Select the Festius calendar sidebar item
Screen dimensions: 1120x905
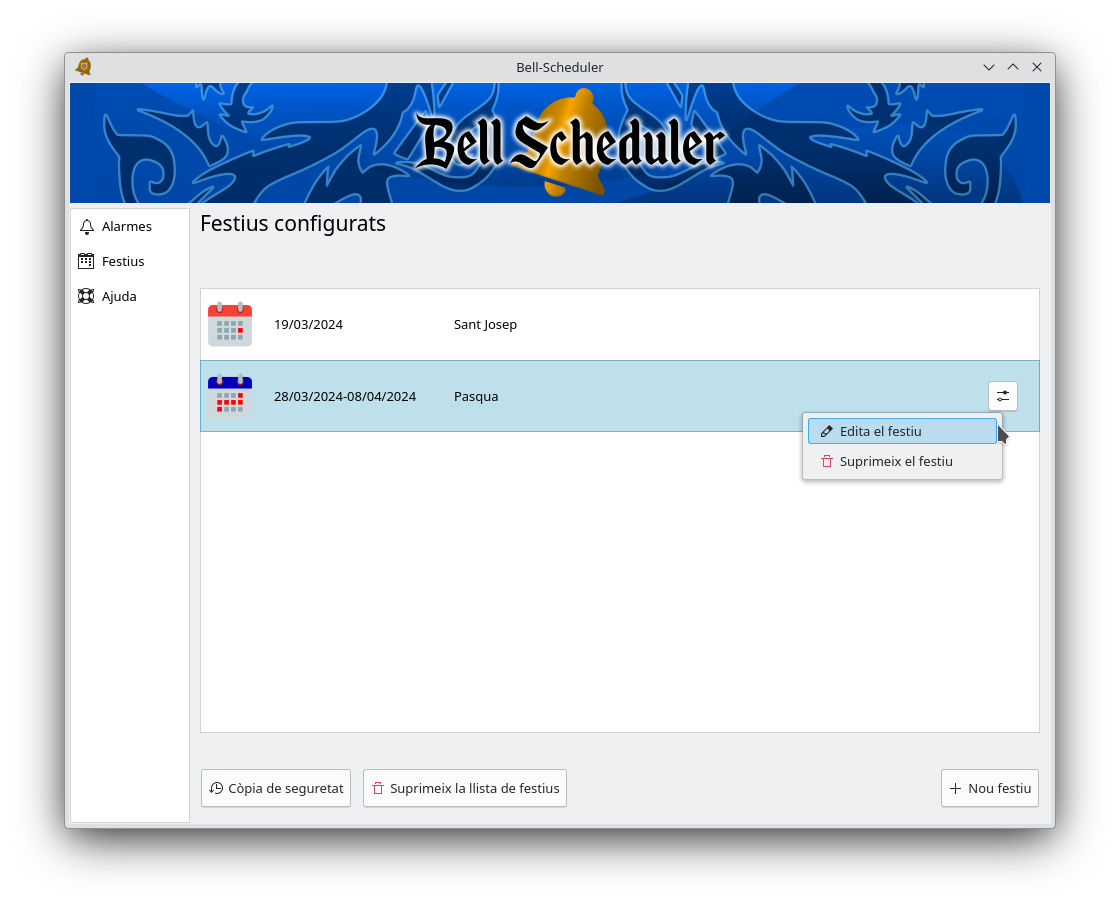112,262
